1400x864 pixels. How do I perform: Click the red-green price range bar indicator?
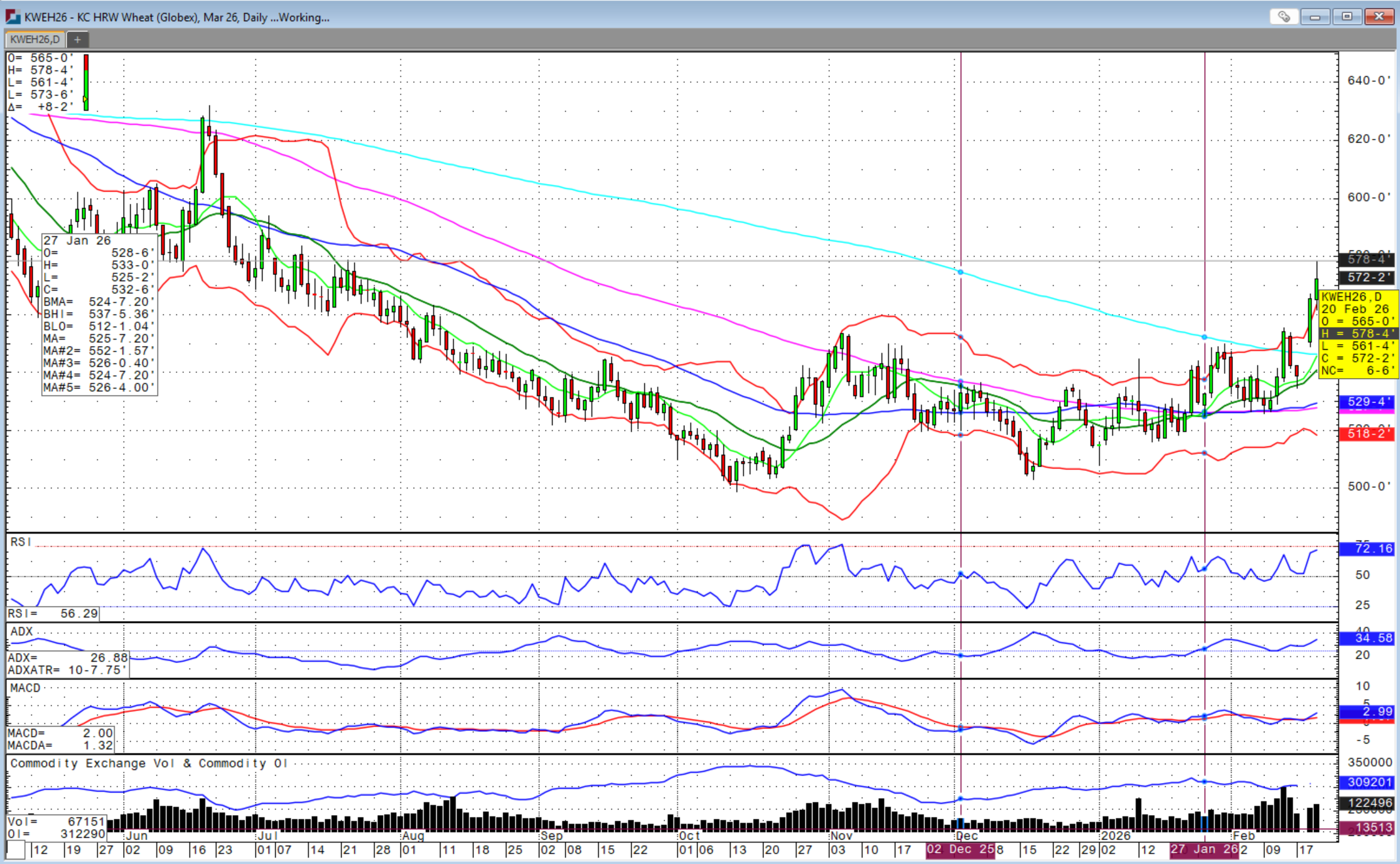coord(86,82)
